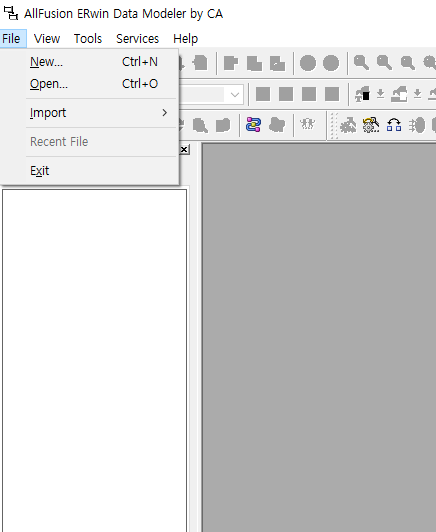This screenshot has width=436, height=532.
Task: Click the fill color icon with white swatch
Action: 399,94
